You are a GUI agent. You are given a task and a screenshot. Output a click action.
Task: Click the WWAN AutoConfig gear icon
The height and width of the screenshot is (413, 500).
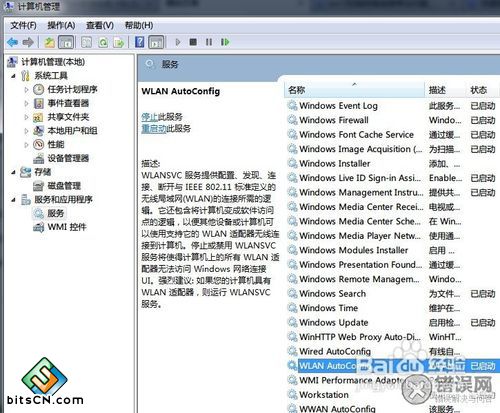click(292, 408)
